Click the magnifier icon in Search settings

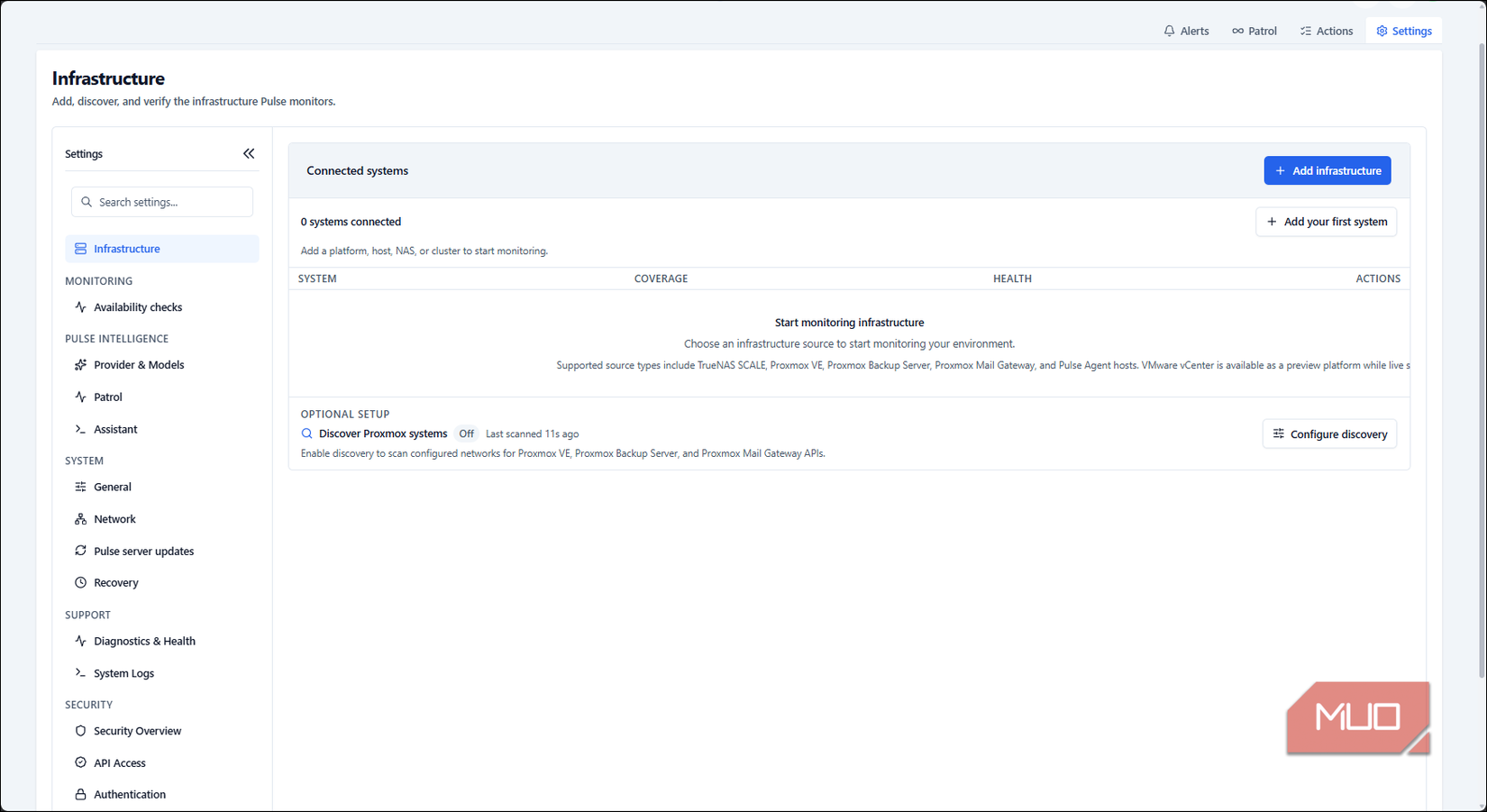click(87, 202)
